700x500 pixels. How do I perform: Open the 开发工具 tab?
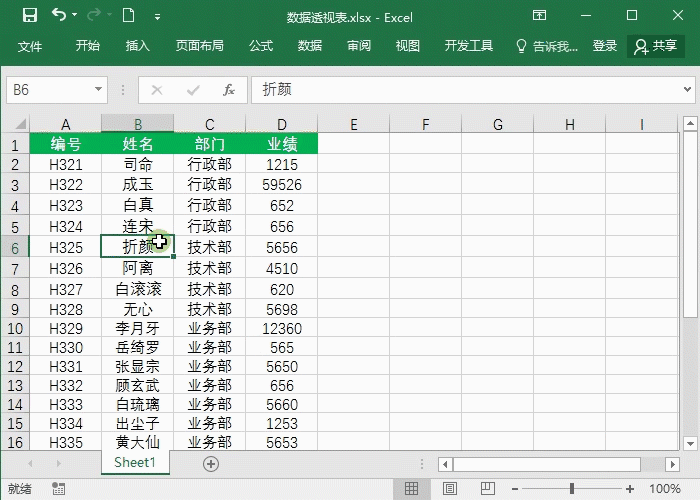coord(469,46)
